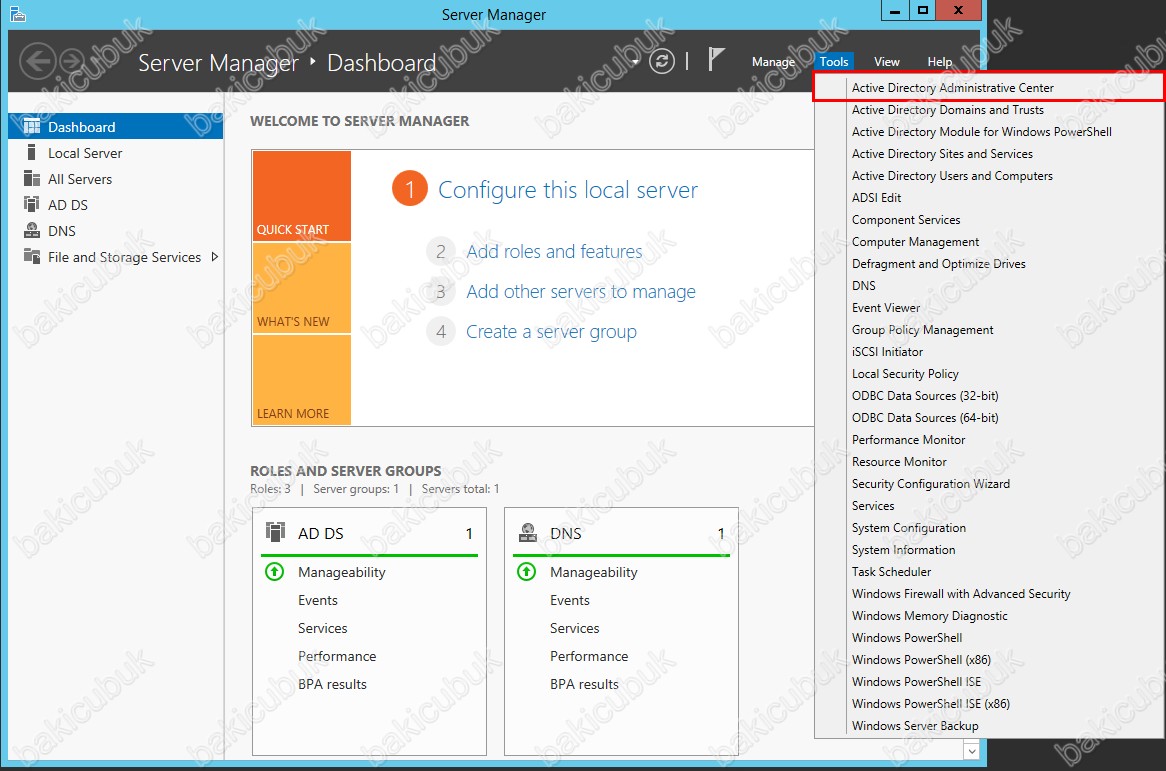Image resolution: width=1166 pixels, height=771 pixels.
Task: Open Windows Server Backup
Action: click(x=989, y=726)
